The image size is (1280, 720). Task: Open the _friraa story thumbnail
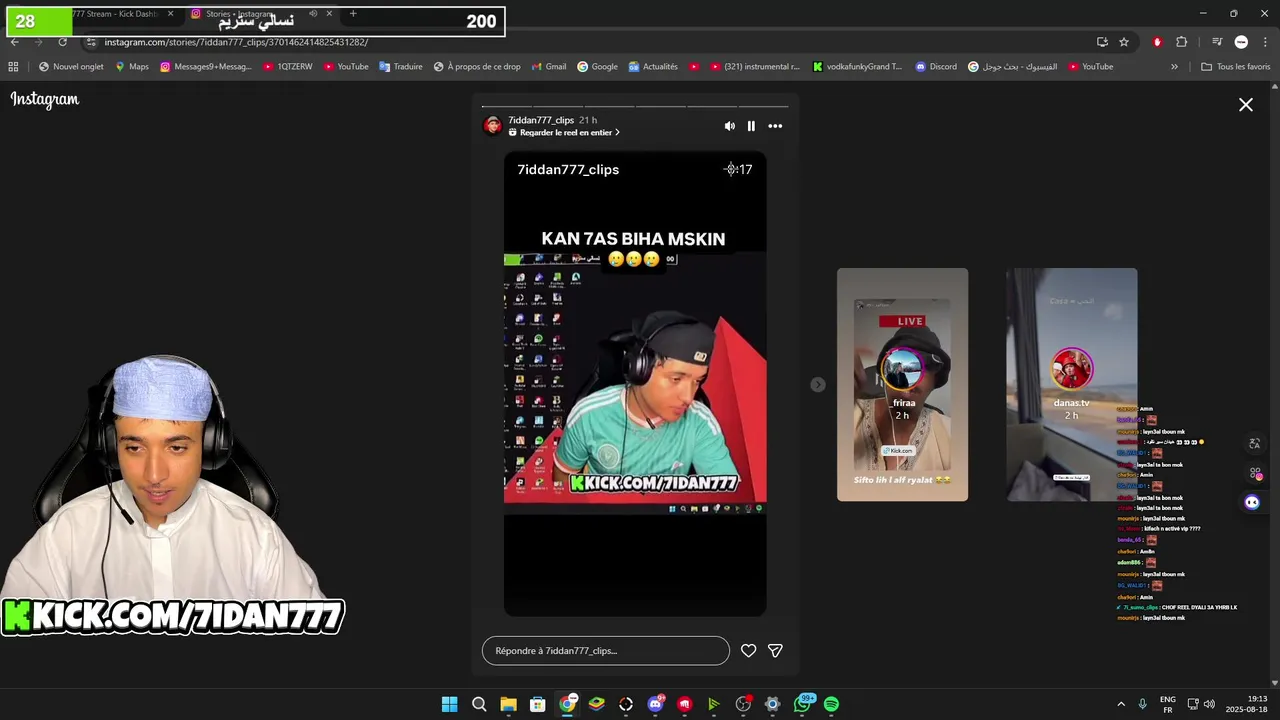[902, 384]
